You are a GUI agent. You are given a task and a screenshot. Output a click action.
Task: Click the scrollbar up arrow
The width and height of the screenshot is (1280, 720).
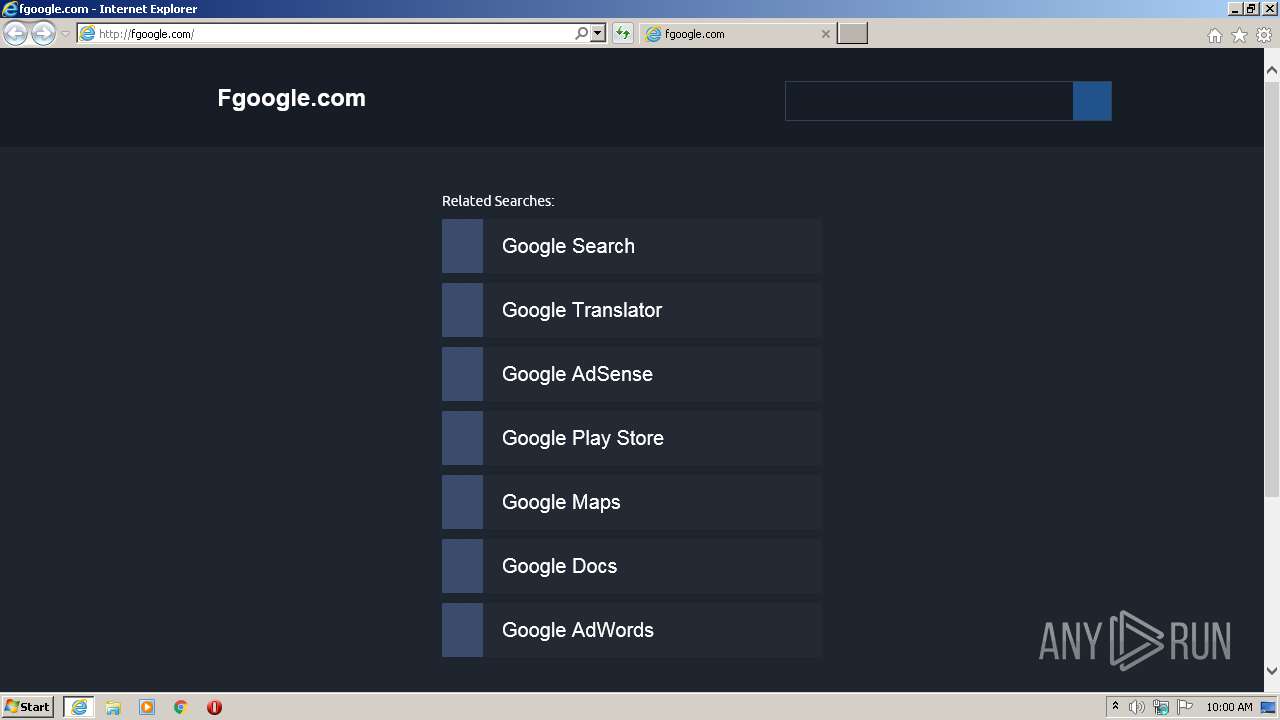1272,70
